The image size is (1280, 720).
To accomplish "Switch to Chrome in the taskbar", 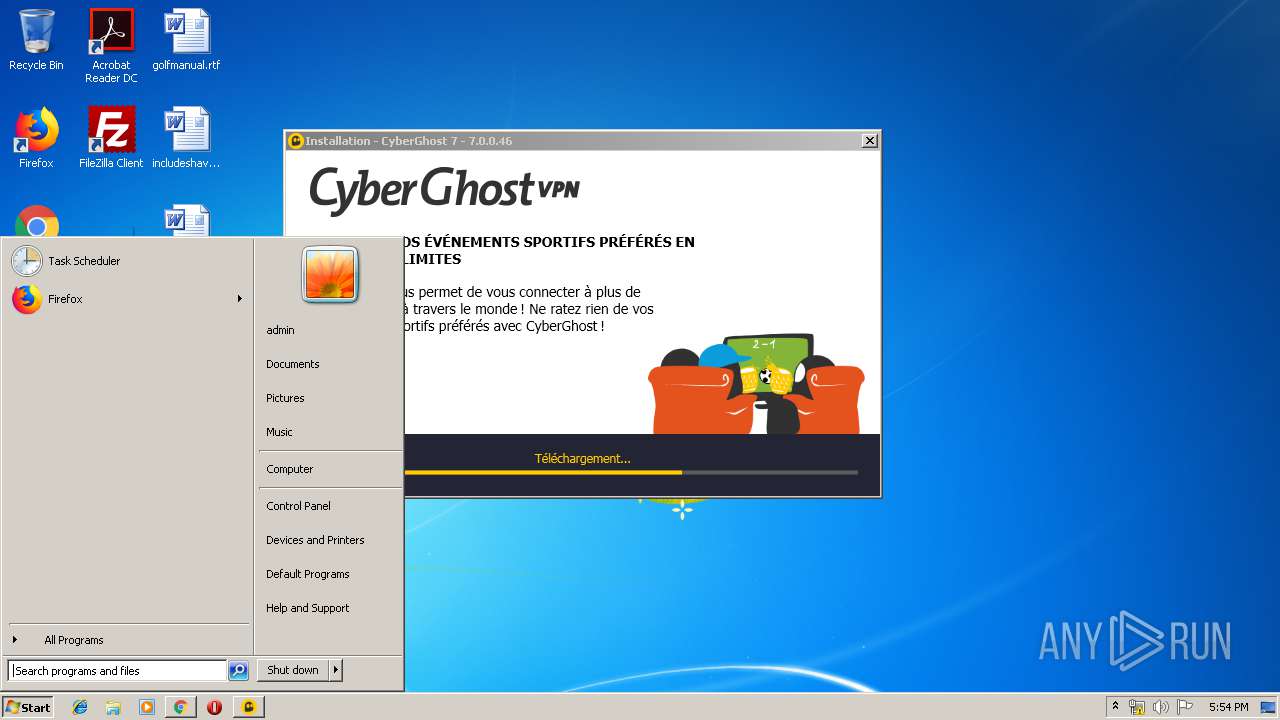I will pyautogui.click(x=180, y=707).
